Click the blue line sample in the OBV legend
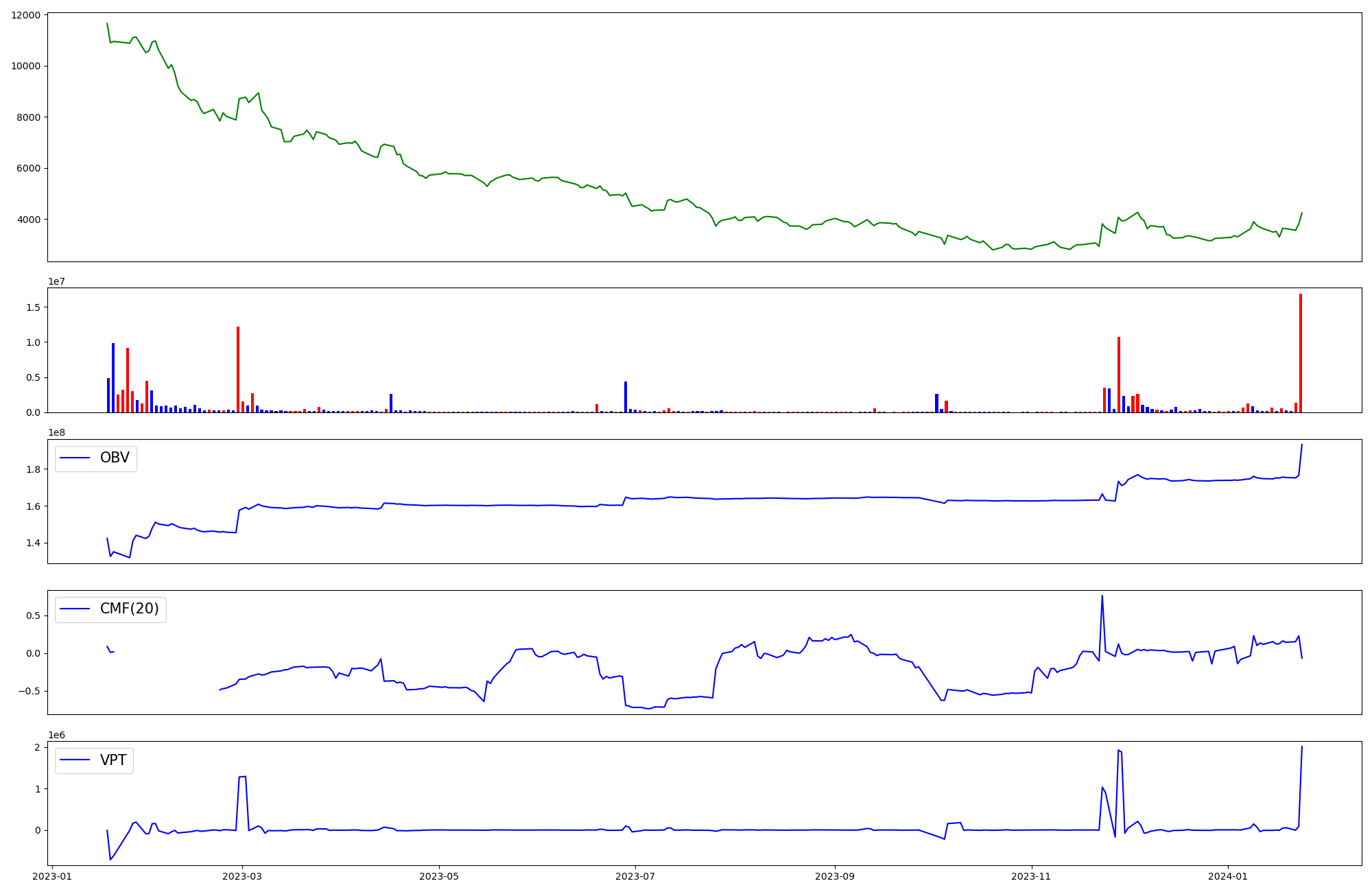 [x=75, y=458]
